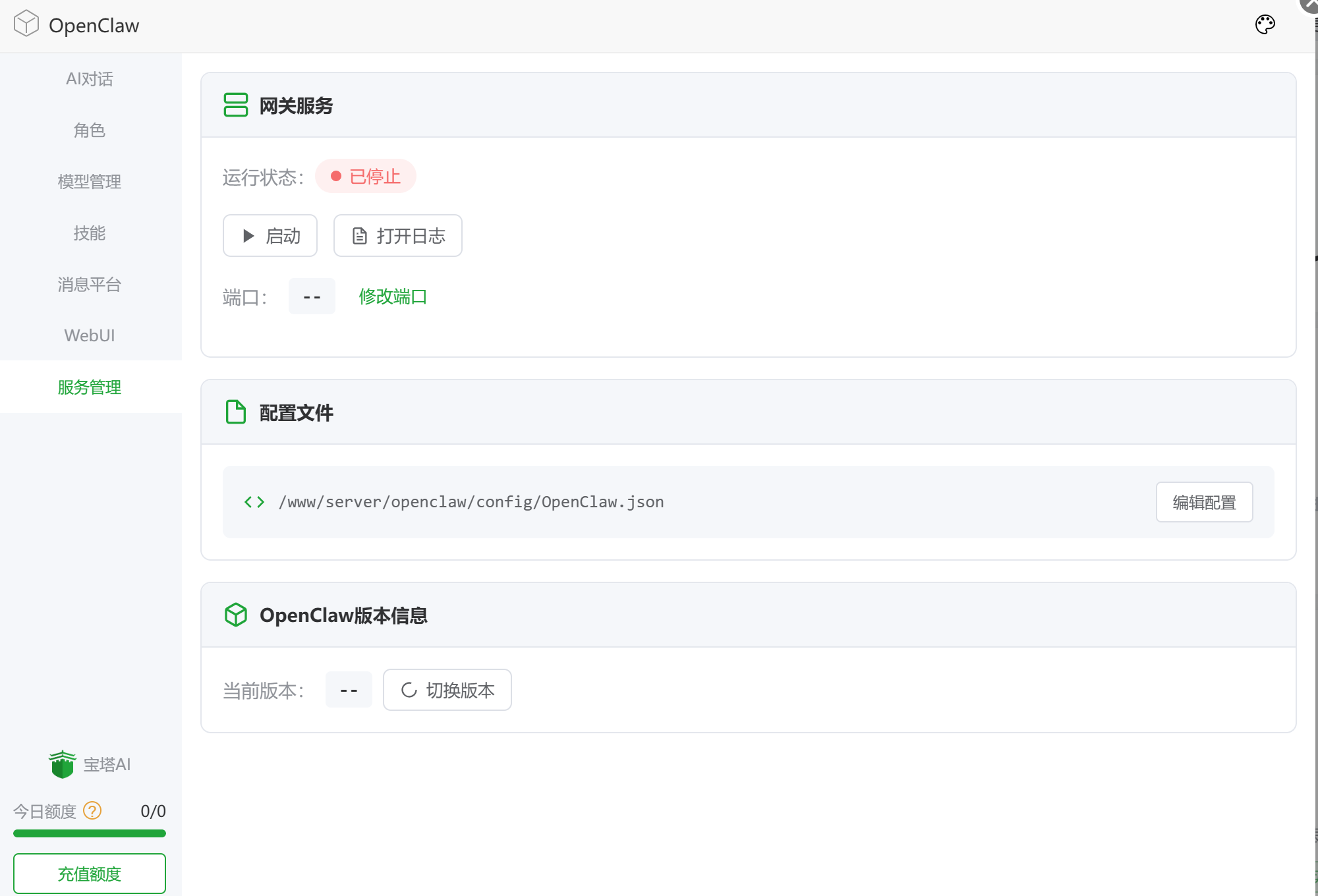The width and height of the screenshot is (1318, 896).
Task: Click the code brackets icon beside config path
Action: coord(254,502)
